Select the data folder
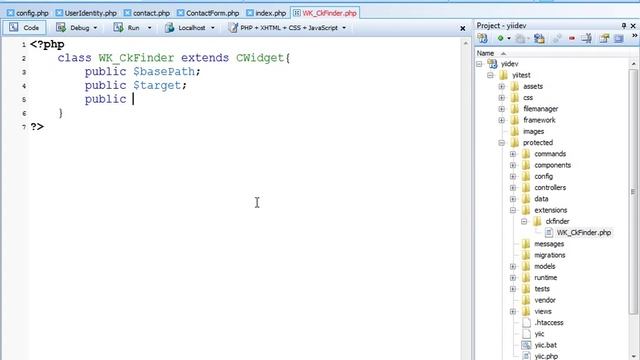Image resolution: width=640 pixels, height=360 pixels. tap(541, 199)
